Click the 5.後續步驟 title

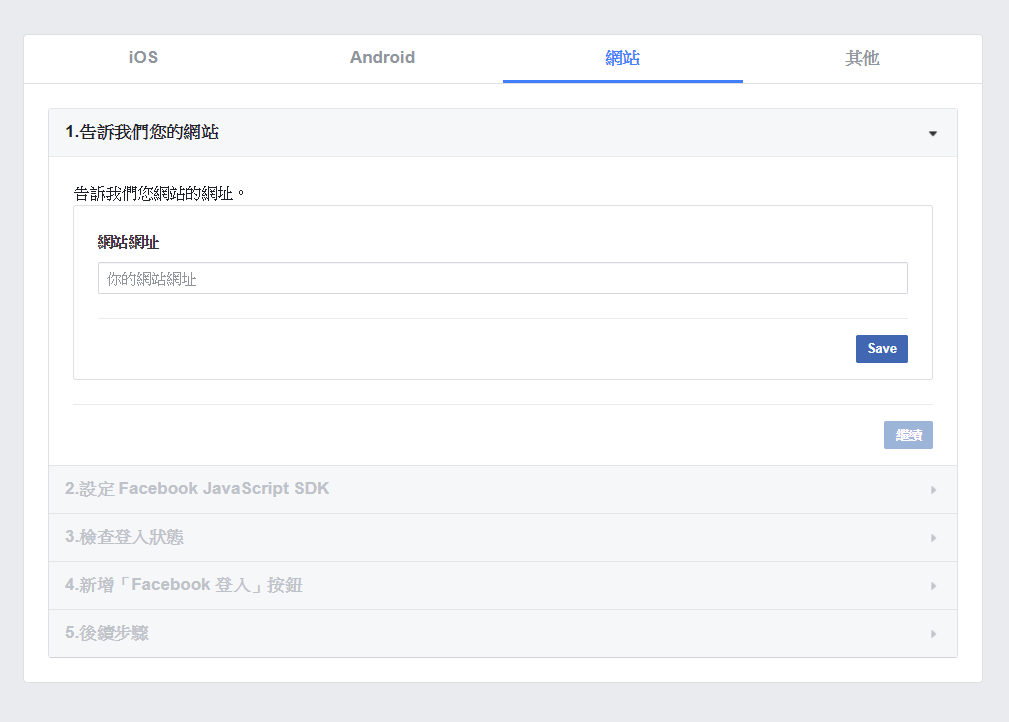(107, 633)
